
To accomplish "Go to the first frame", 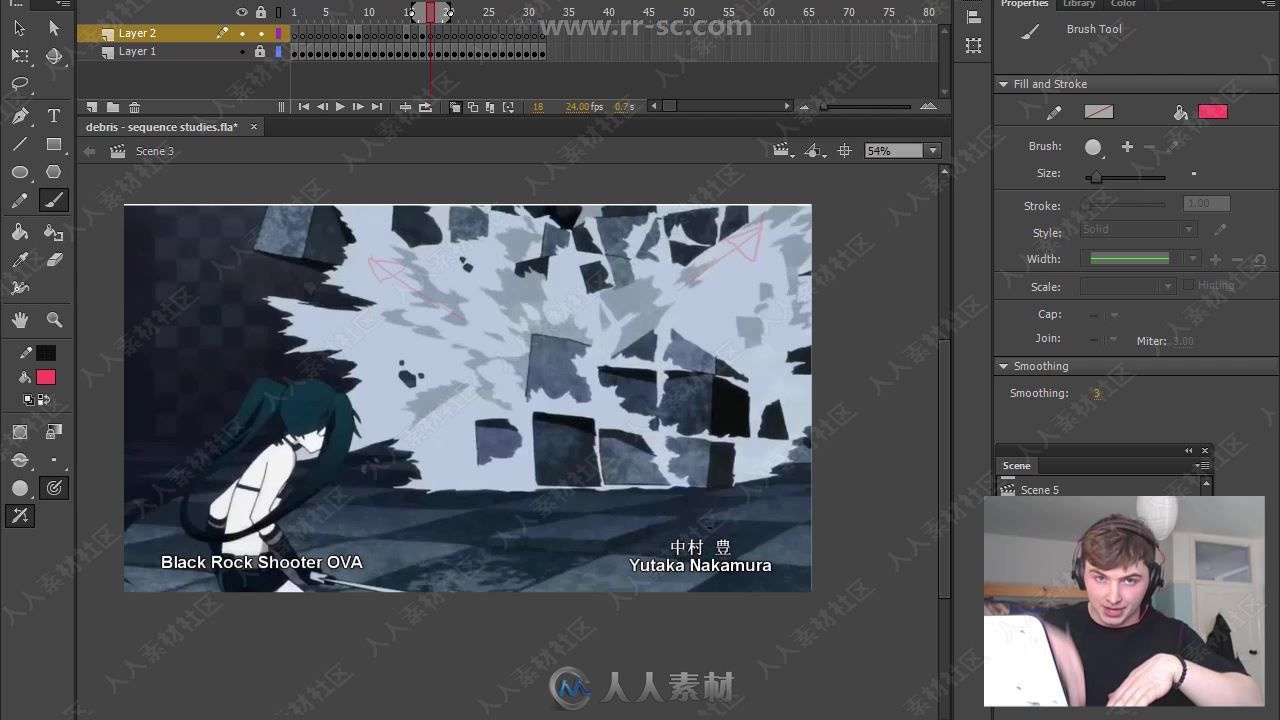I will pos(303,107).
